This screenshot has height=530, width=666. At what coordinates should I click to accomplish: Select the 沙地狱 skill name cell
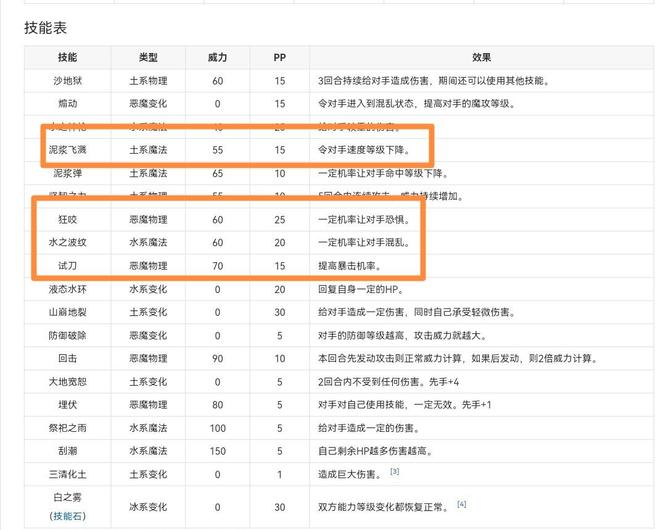(67, 81)
